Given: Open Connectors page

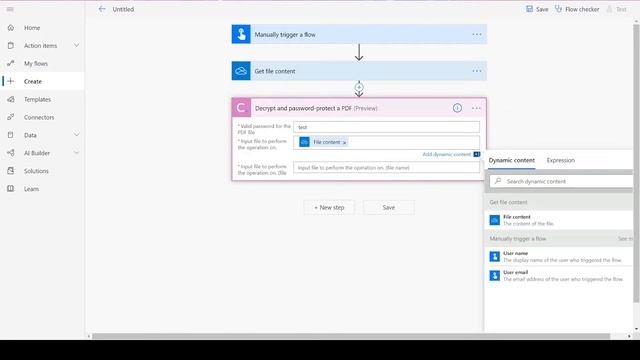Looking at the screenshot, I should [39, 117].
